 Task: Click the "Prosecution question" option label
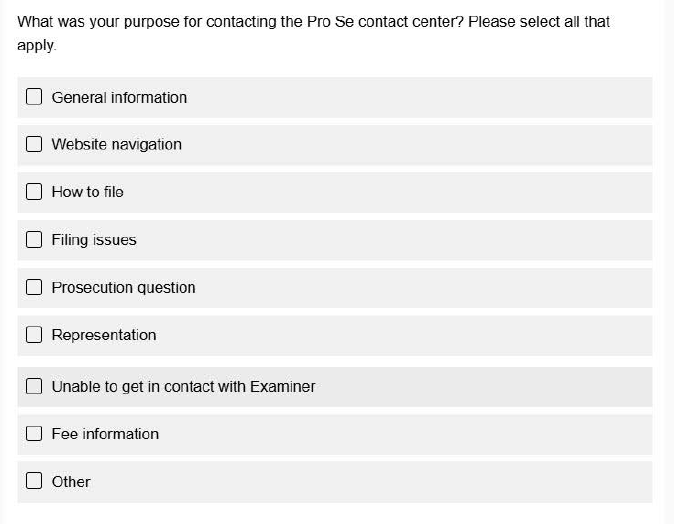(x=123, y=287)
